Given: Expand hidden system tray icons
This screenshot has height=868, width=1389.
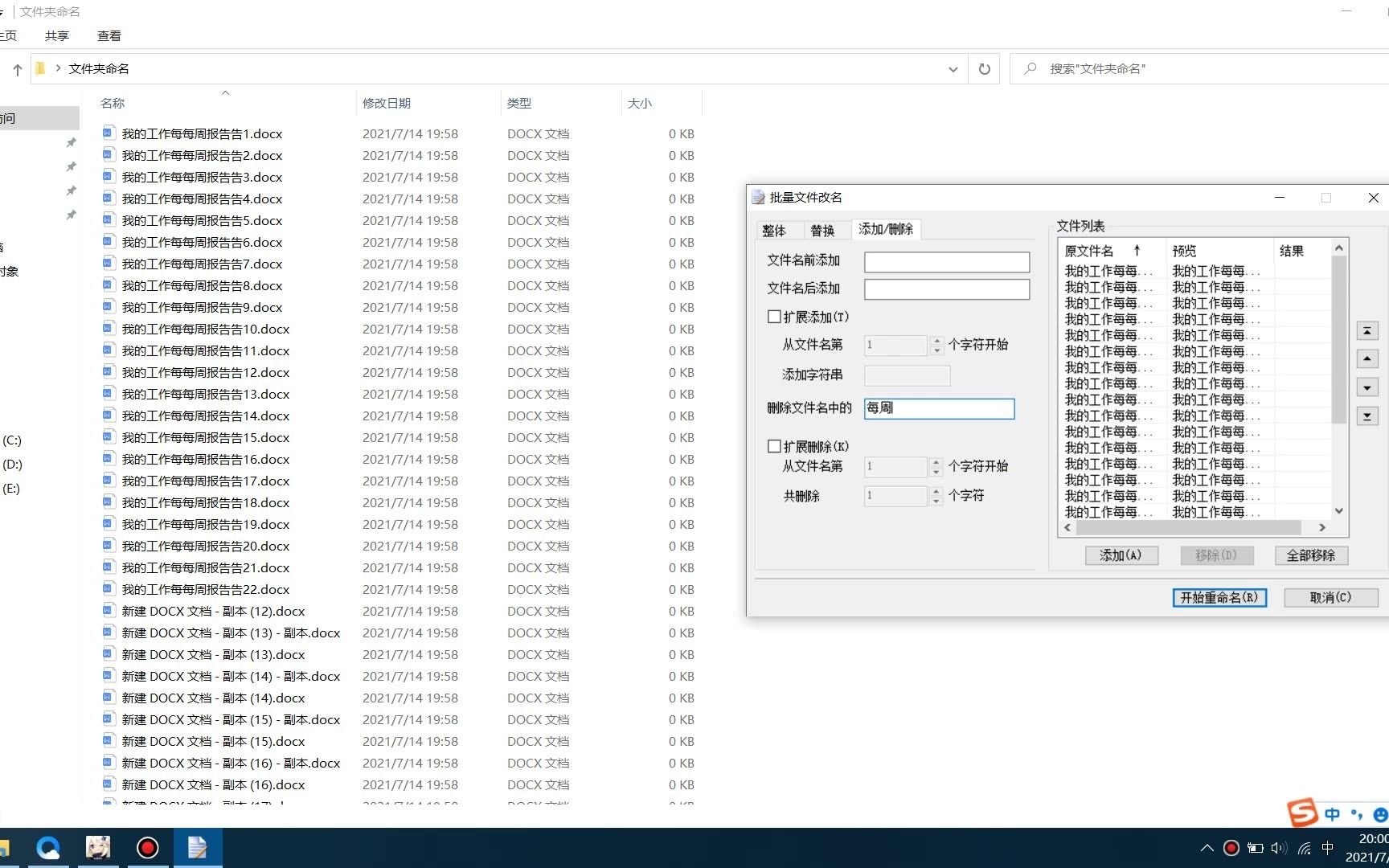Looking at the screenshot, I should [1207, 847].
